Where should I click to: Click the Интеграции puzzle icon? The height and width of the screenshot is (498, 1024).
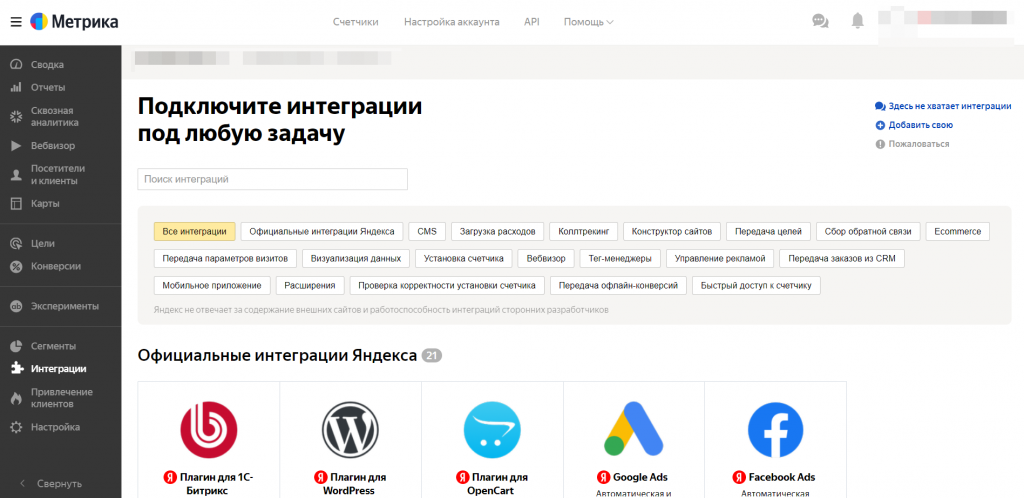(x=17, y=369)
